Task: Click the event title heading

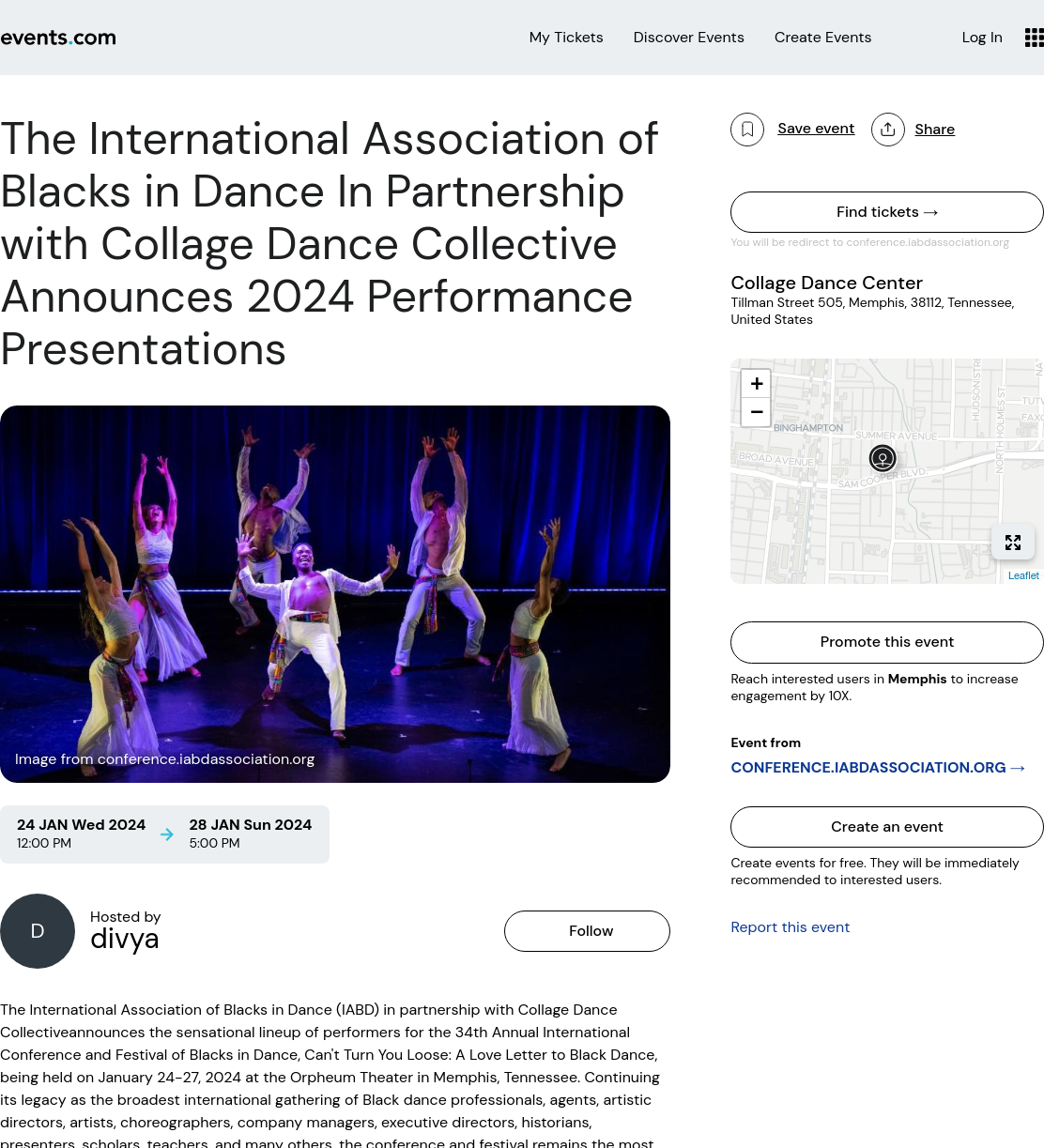Action: point(330,244)
